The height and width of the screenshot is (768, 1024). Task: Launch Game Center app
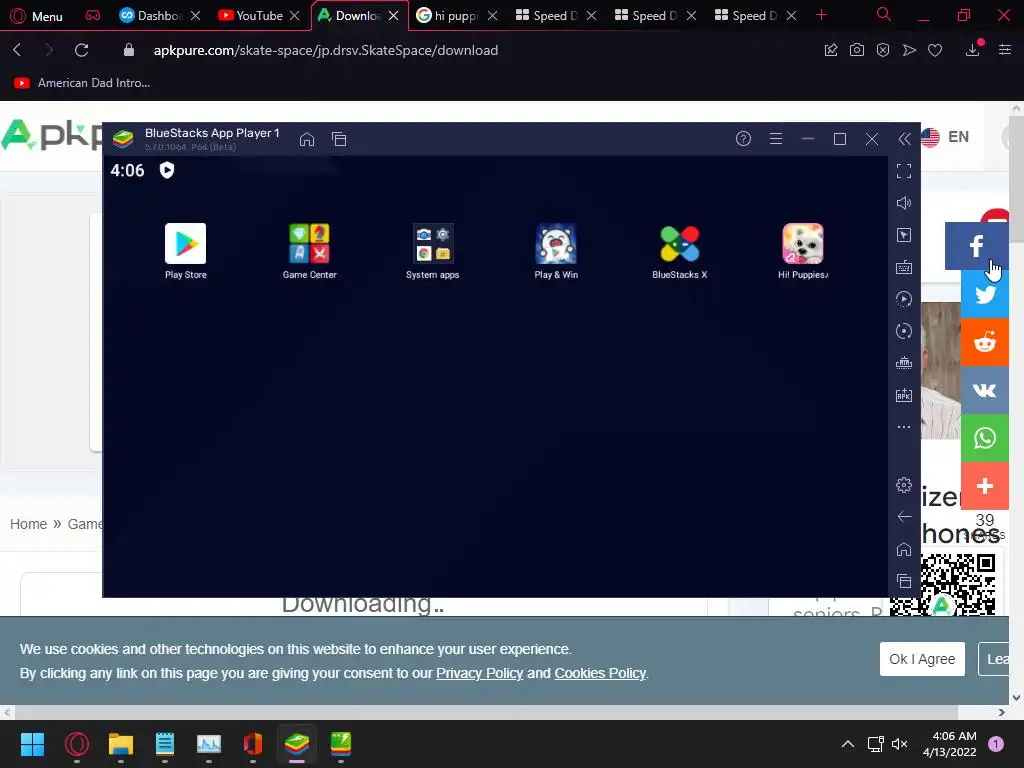click(310, 251)
